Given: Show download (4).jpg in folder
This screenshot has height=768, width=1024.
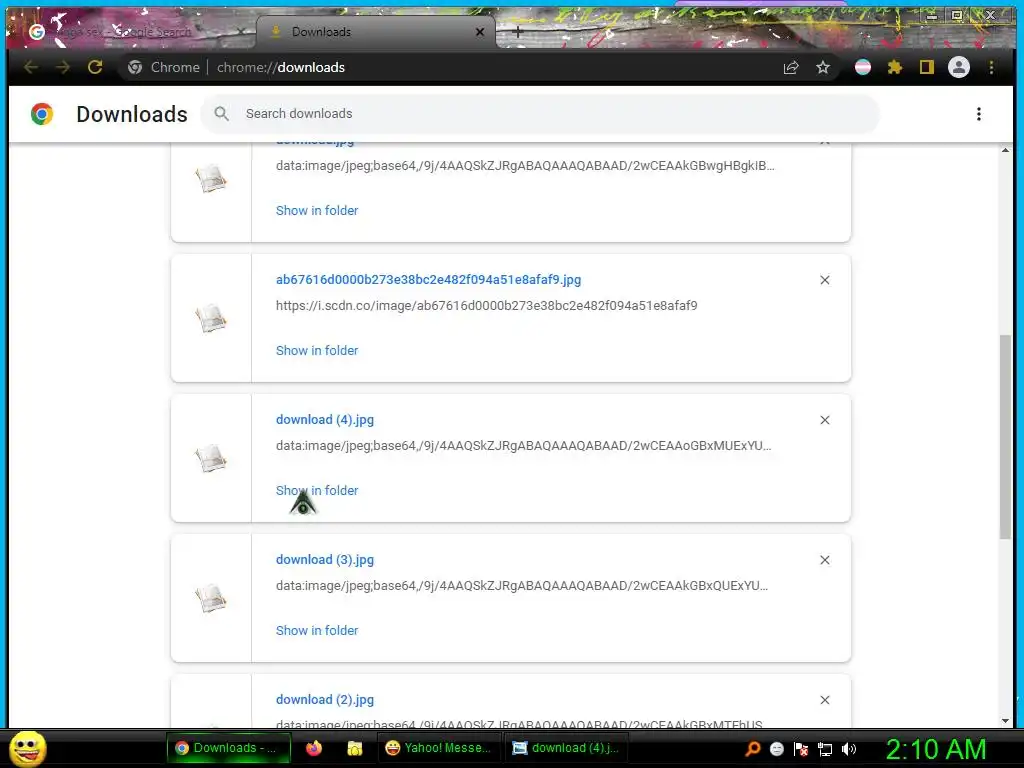Looking at the screenshot, I should [x=317, y=490].
